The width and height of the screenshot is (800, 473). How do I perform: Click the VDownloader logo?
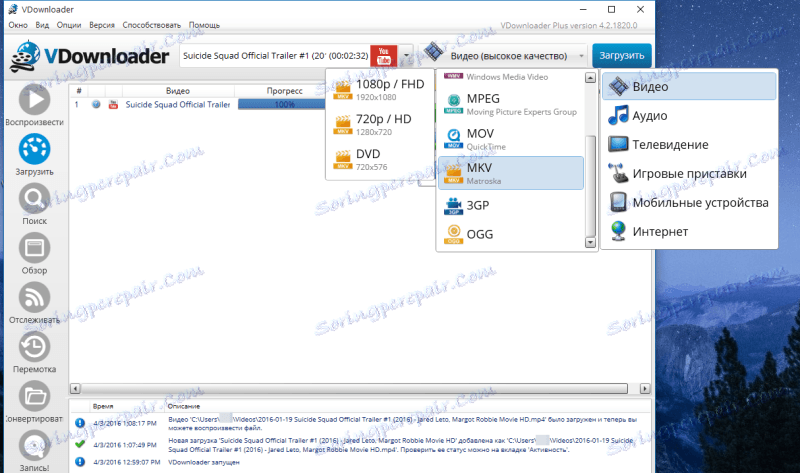(89, 56)
